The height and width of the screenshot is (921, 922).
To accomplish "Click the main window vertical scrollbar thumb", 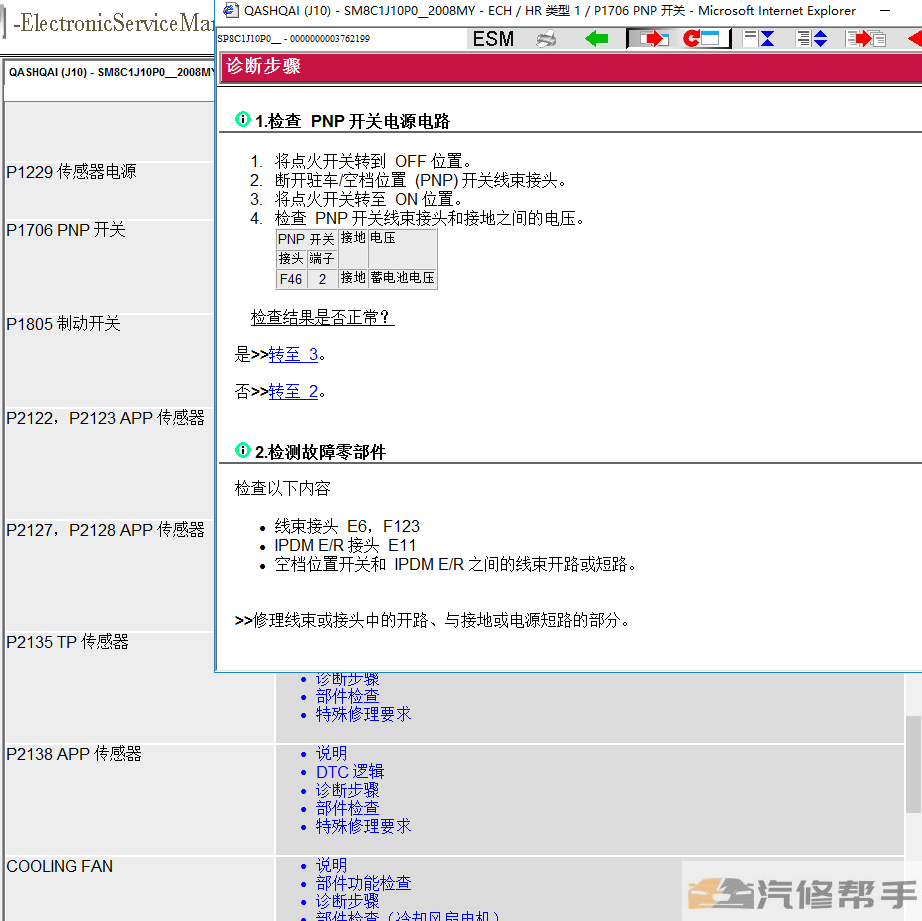I will point(913,765).
